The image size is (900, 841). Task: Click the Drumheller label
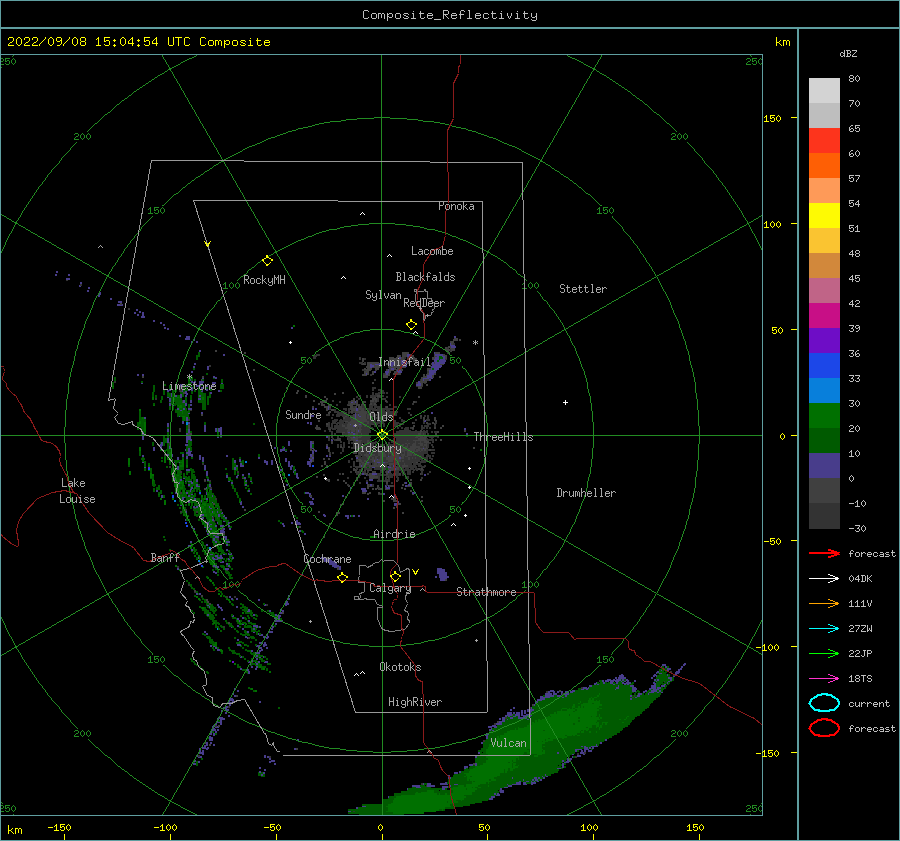tap(586, 493)
